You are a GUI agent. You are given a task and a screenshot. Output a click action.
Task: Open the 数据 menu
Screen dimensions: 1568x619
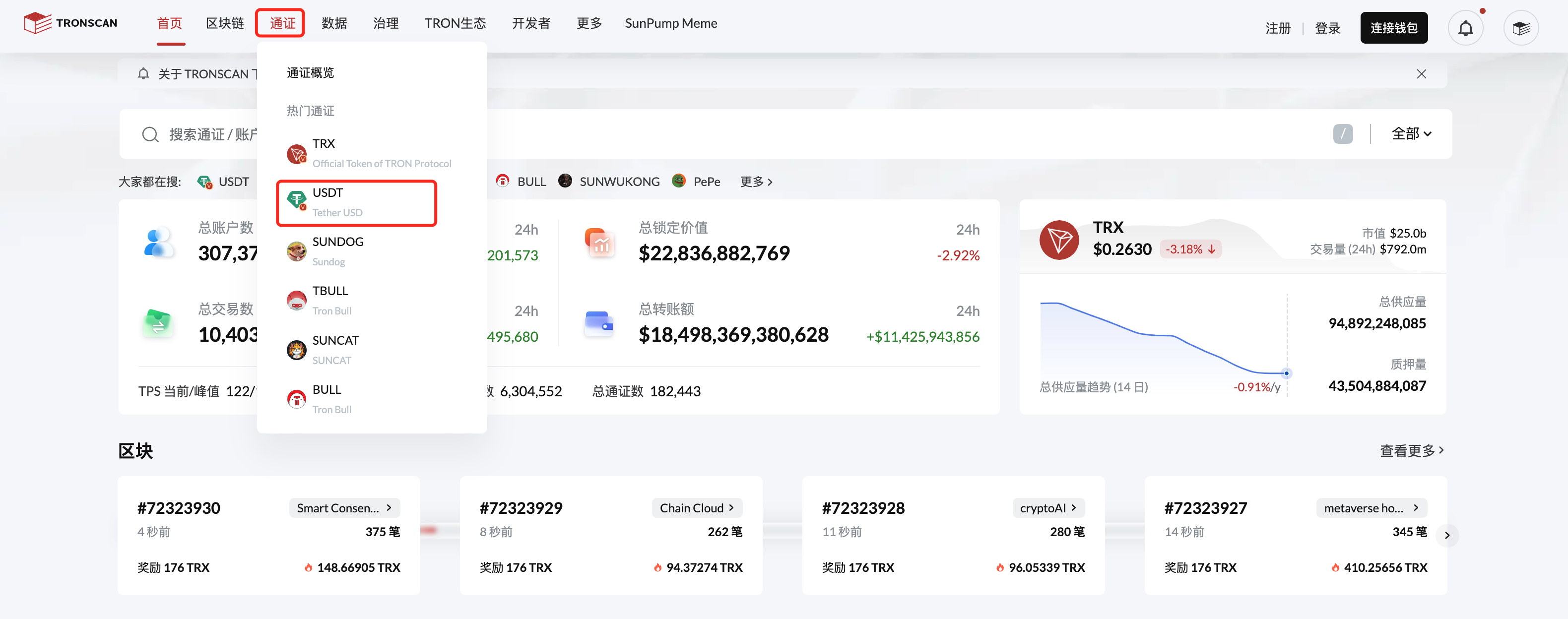pyautogui.click(x=334, y=23)
